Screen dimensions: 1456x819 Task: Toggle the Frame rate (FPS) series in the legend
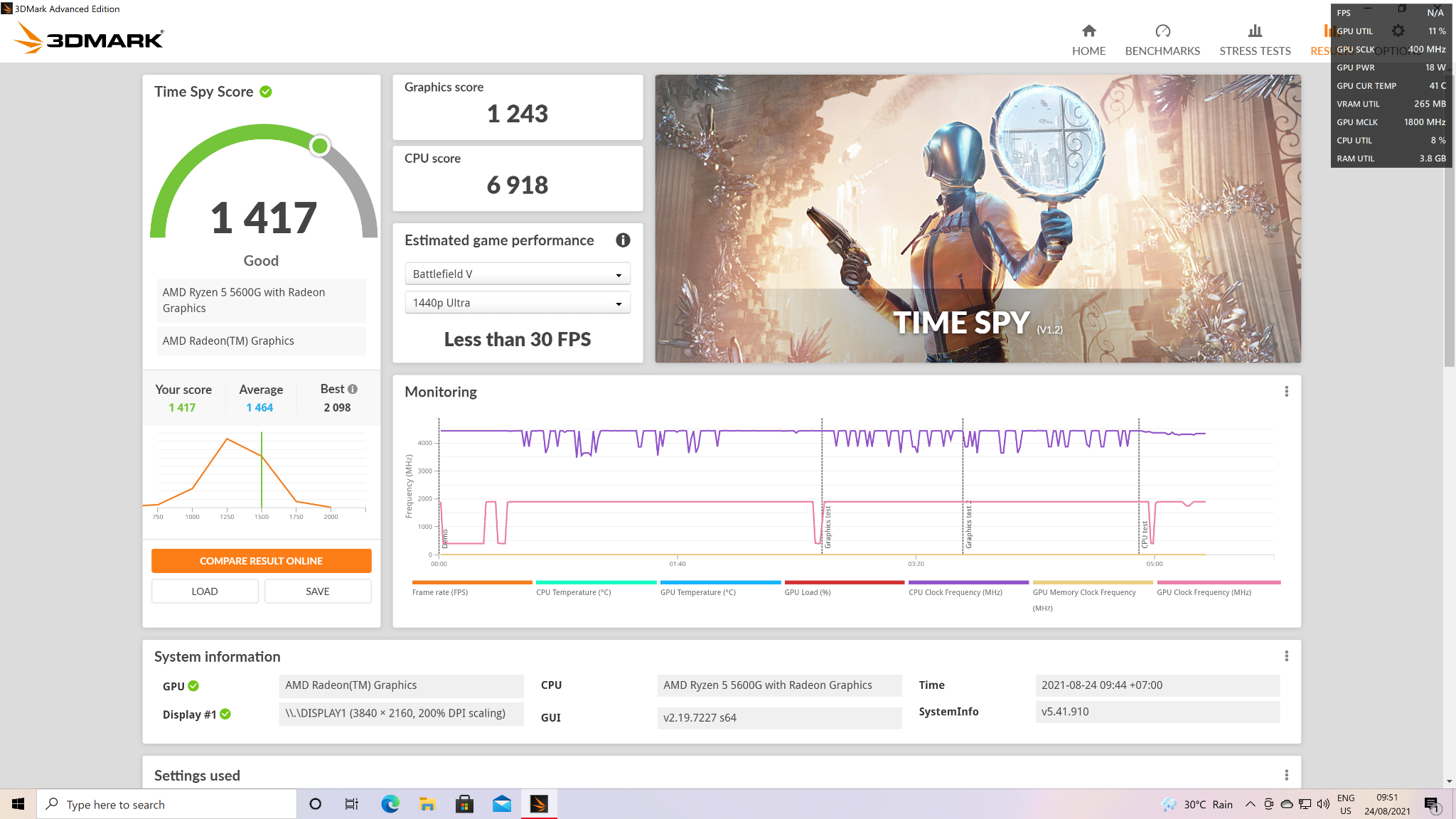pos(471,587)
